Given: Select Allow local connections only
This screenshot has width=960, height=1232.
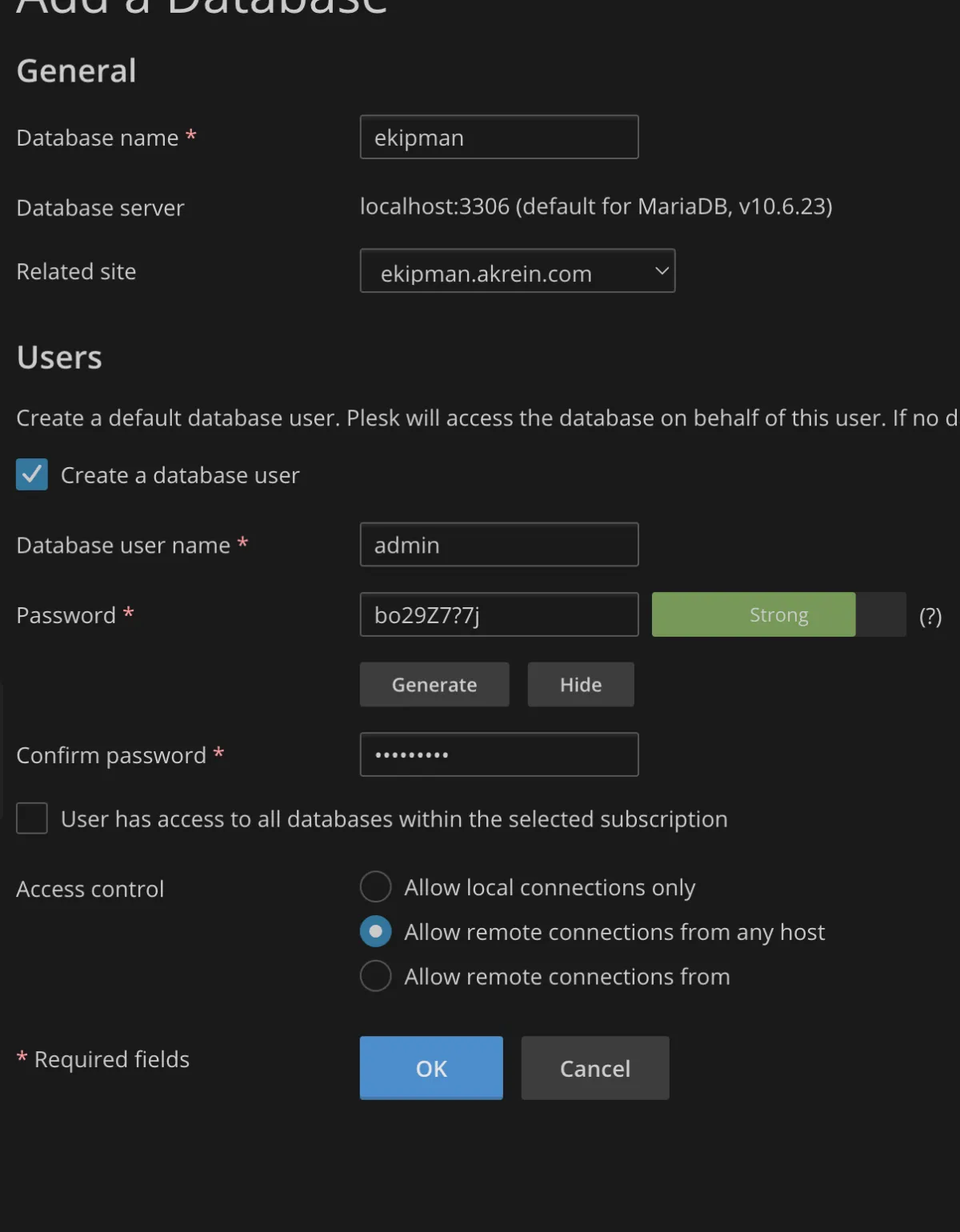Looking at the screenshot, I should click(376, 887).
